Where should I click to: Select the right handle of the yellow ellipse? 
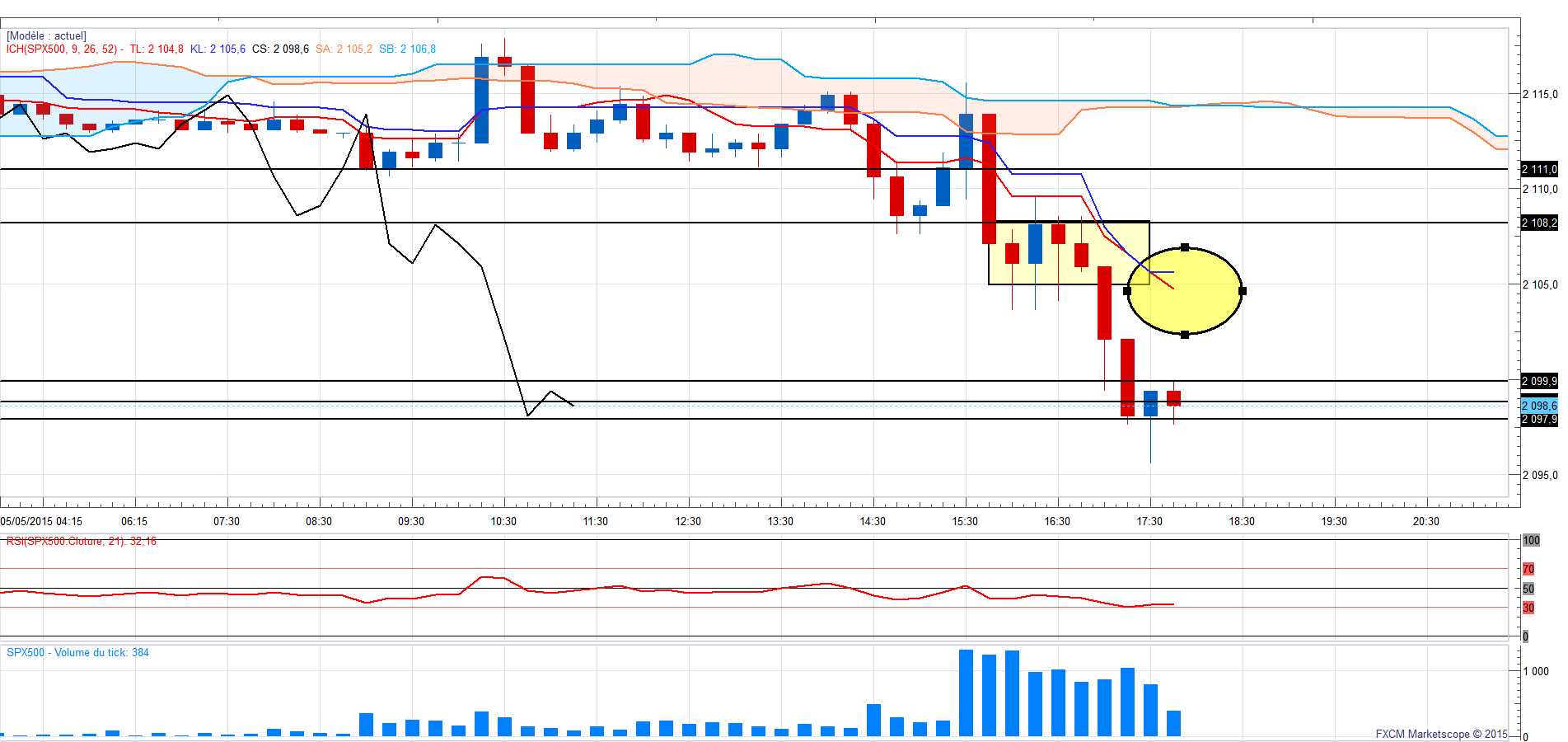point(1243,291)
